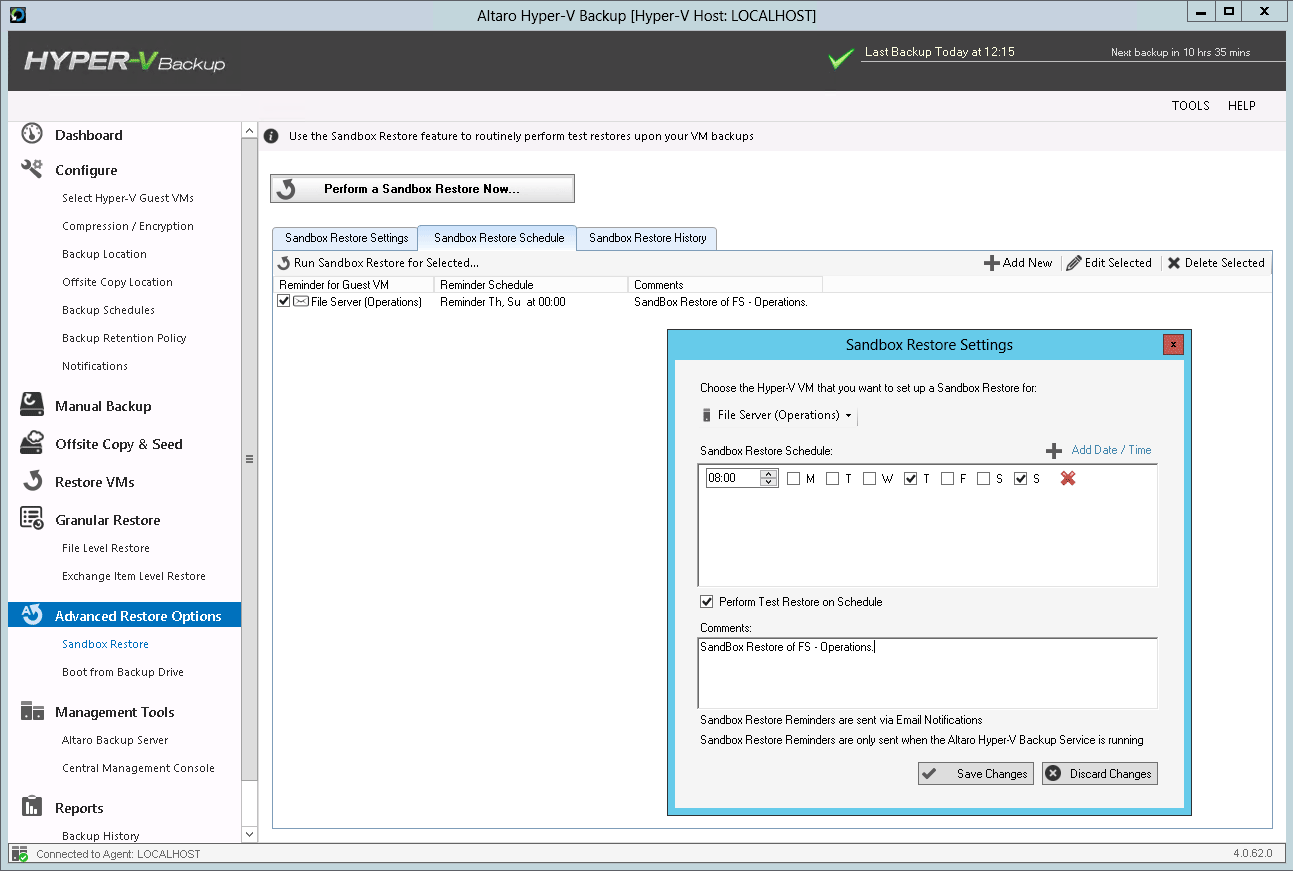
Task: Click the Dashboard gauge icon
Action: [x=32, y=134]
